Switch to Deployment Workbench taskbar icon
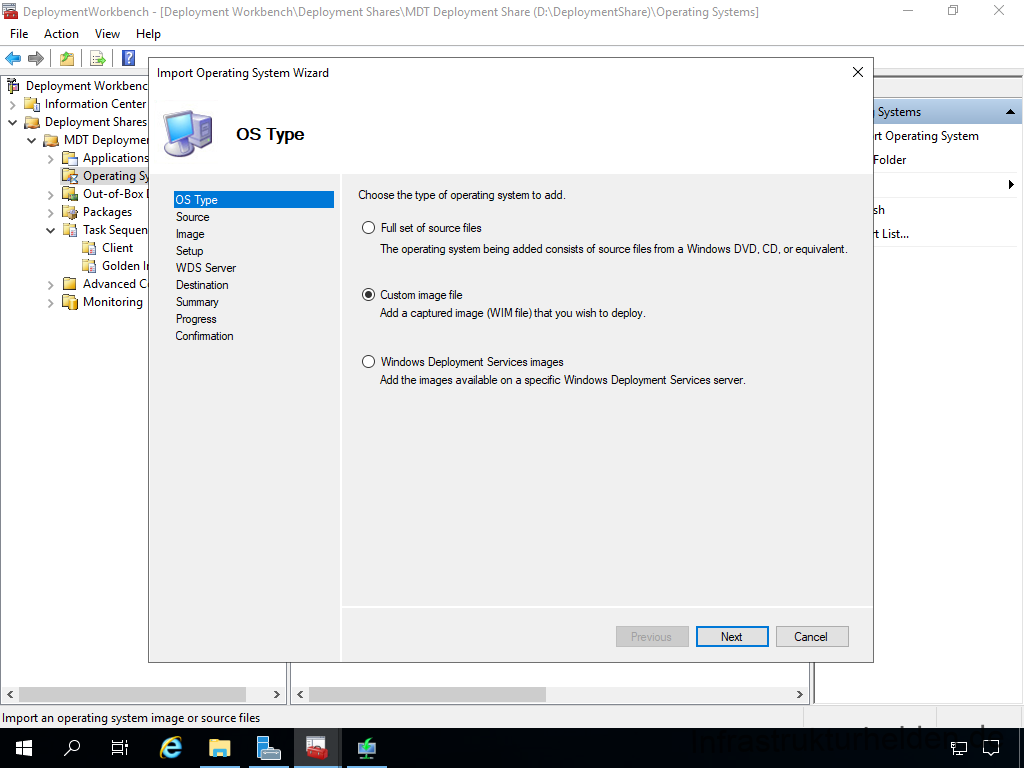 tap(317, 748)
